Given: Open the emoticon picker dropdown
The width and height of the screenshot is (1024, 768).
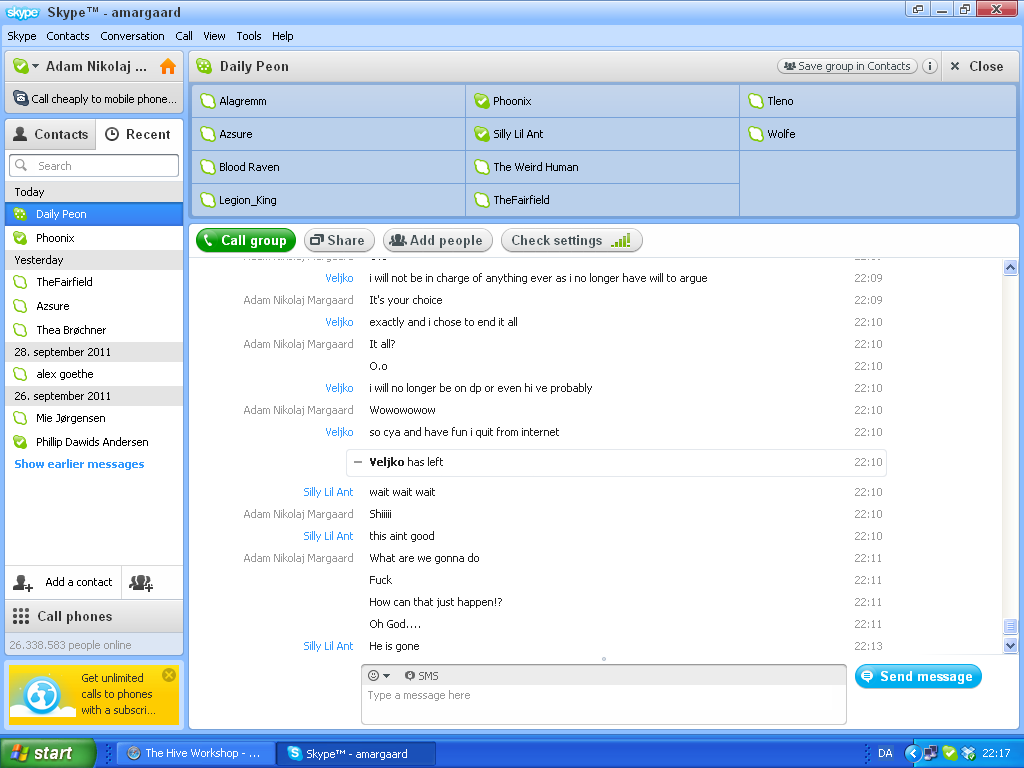Looking at the screenshot, I should click(379, 676).
